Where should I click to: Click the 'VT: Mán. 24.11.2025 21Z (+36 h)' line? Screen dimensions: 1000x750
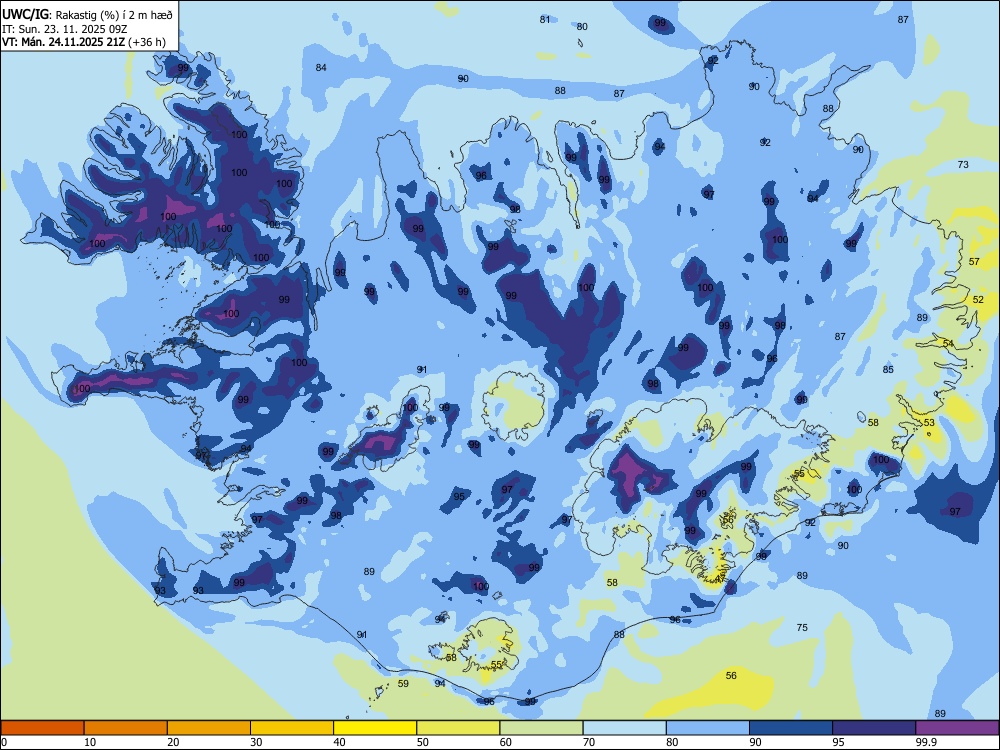point(84,42)
